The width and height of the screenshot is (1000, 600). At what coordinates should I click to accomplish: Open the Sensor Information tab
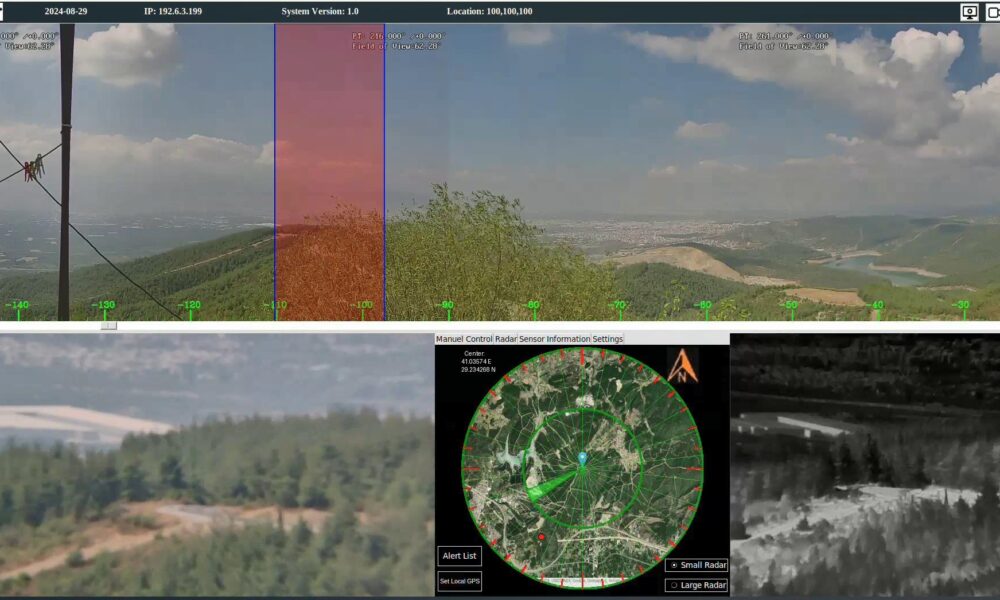pos(554,339)
